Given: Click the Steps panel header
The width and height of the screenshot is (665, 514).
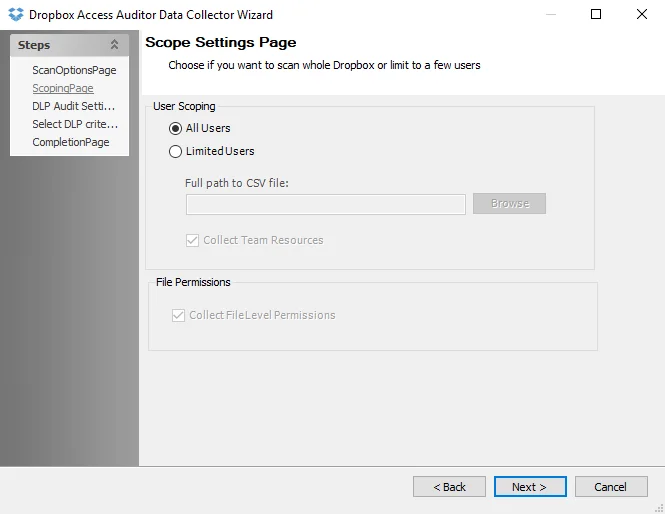Looking at the screenshot, I should [70, 45].
